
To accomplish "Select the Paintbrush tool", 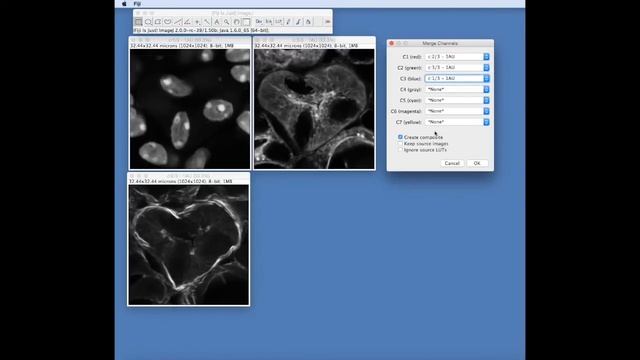I will click(298, 22).
